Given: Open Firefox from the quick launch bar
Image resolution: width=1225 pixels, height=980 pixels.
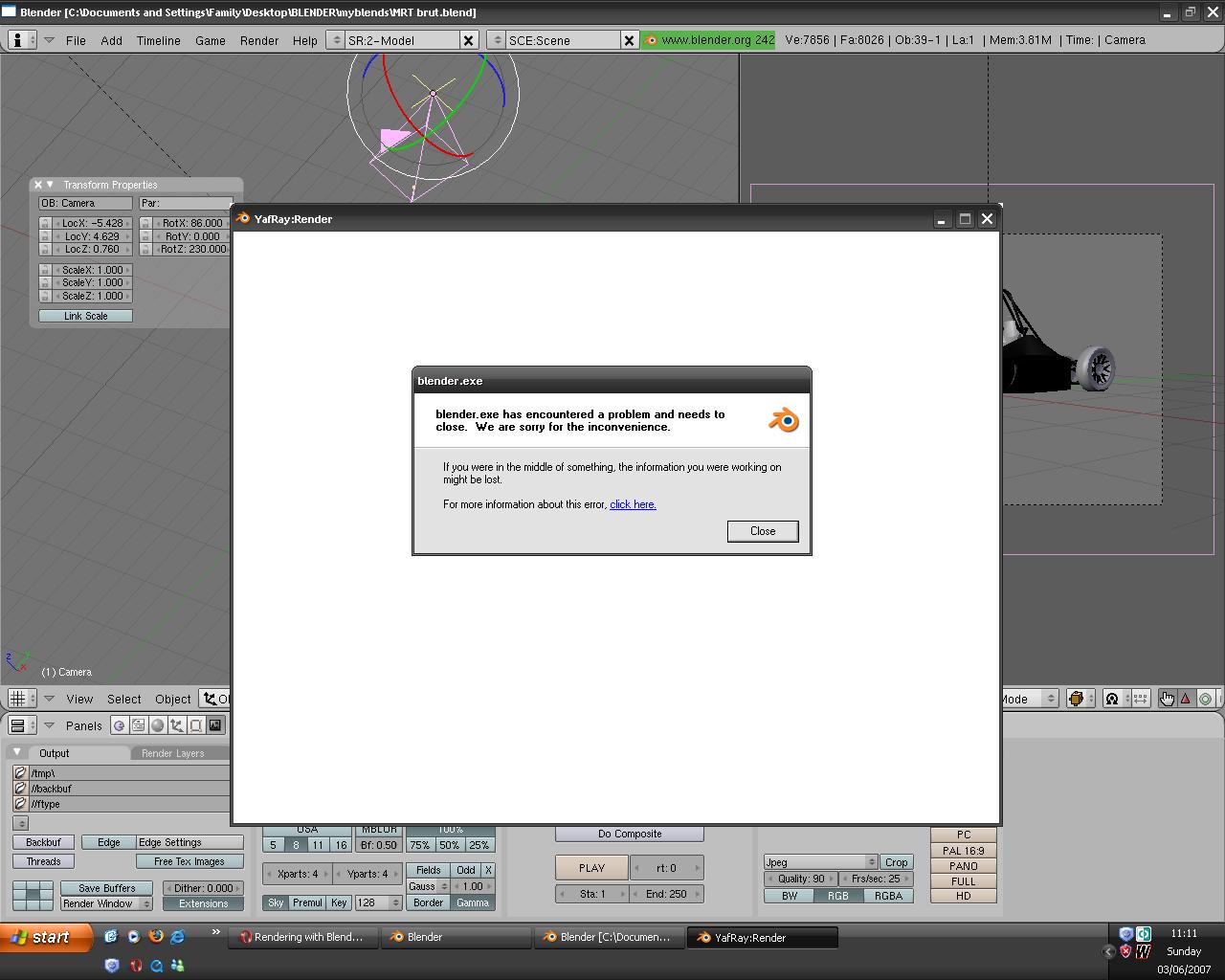Looking at the screenshot, I should point(155,937).
